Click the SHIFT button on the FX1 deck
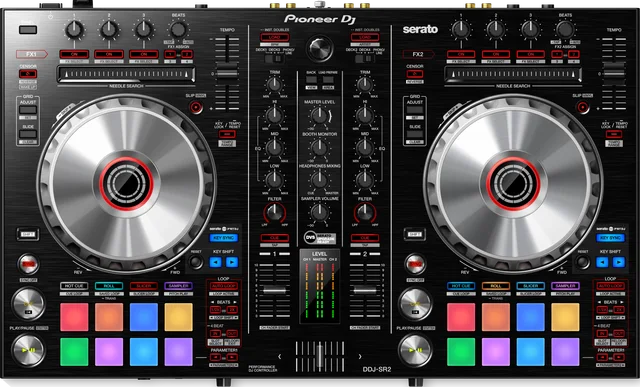This screenshot has height=387, width=640. (x=28, y=234)
